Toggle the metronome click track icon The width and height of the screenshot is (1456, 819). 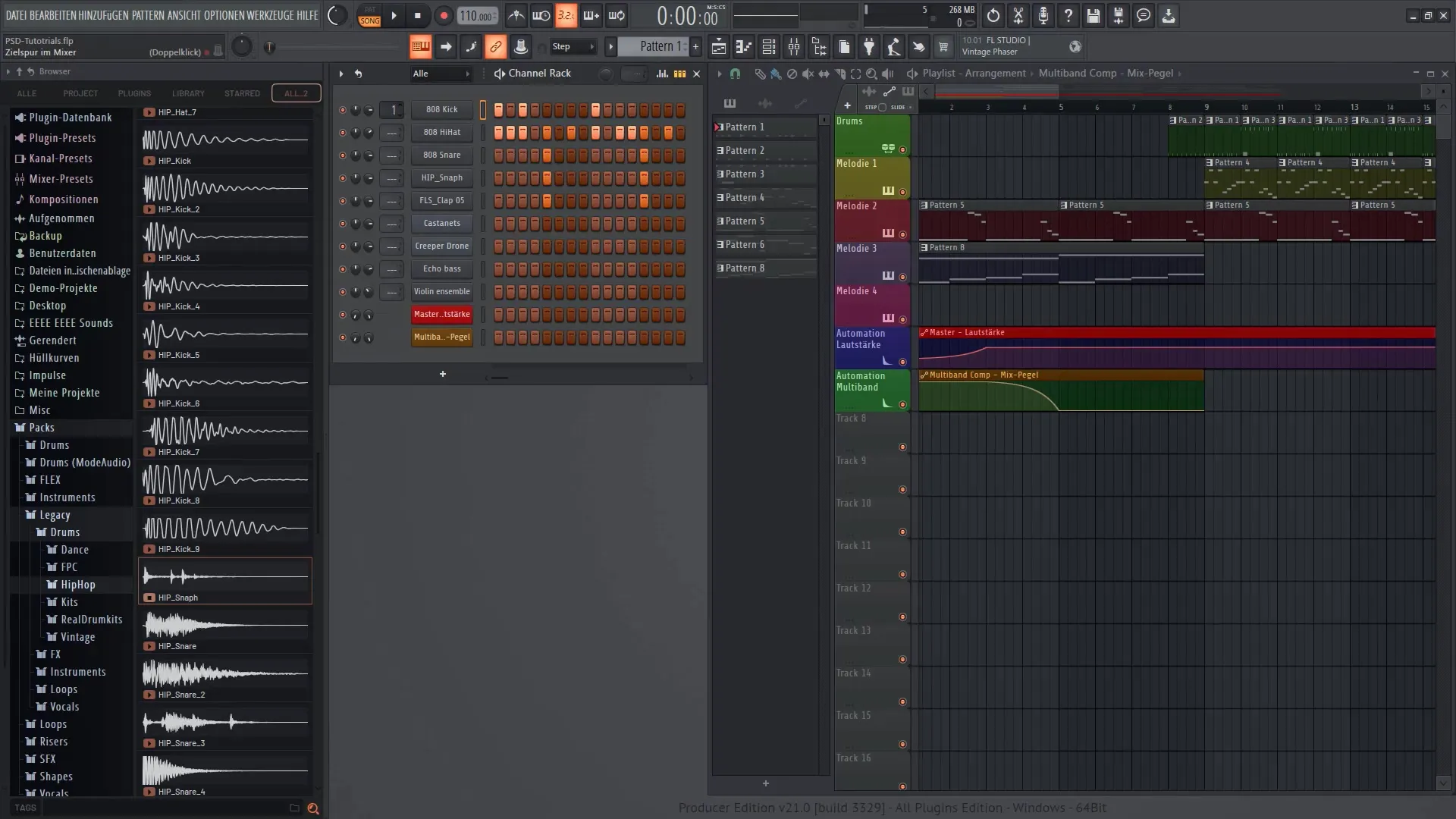pos(515,15)
